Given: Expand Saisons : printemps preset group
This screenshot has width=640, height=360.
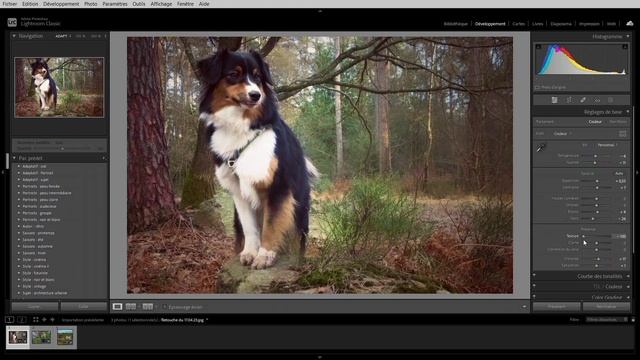Looking at the screenshot, I should coord(19,233).
